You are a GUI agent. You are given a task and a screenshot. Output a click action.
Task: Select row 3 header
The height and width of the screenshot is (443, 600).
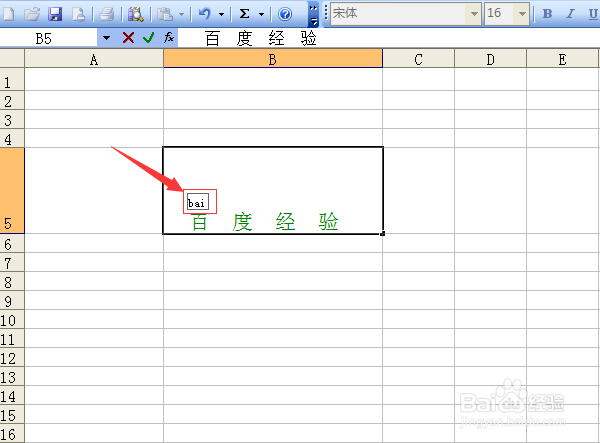[12, 120]
